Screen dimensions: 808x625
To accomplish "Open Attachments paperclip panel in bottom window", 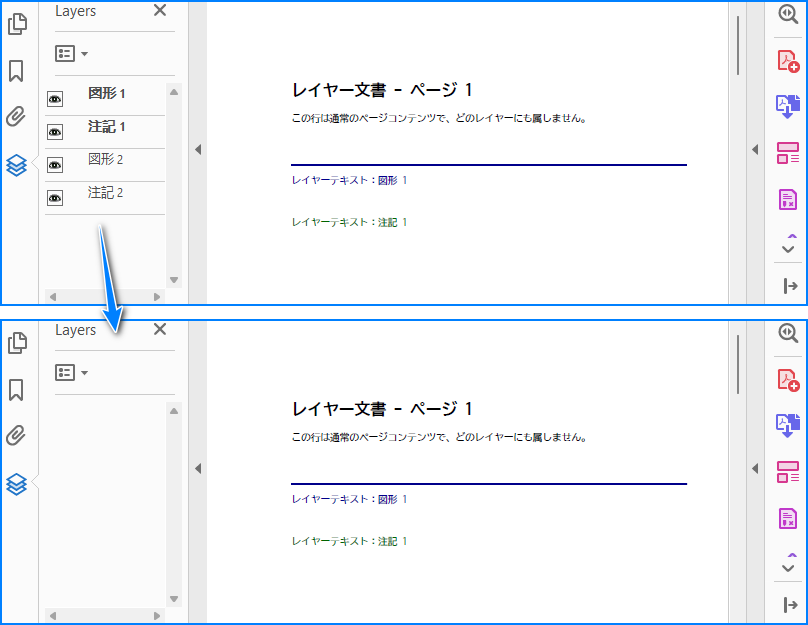I will pos(16,435).
